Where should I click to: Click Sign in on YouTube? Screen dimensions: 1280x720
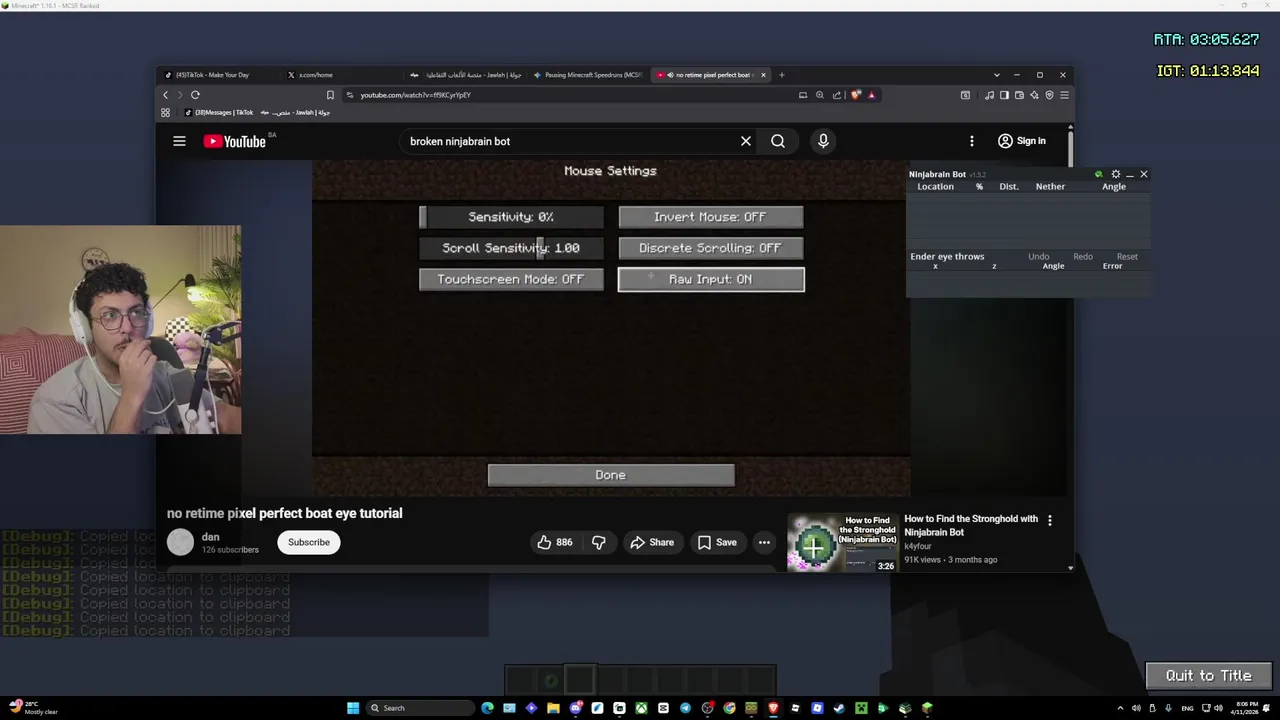tap(1021, 141)
